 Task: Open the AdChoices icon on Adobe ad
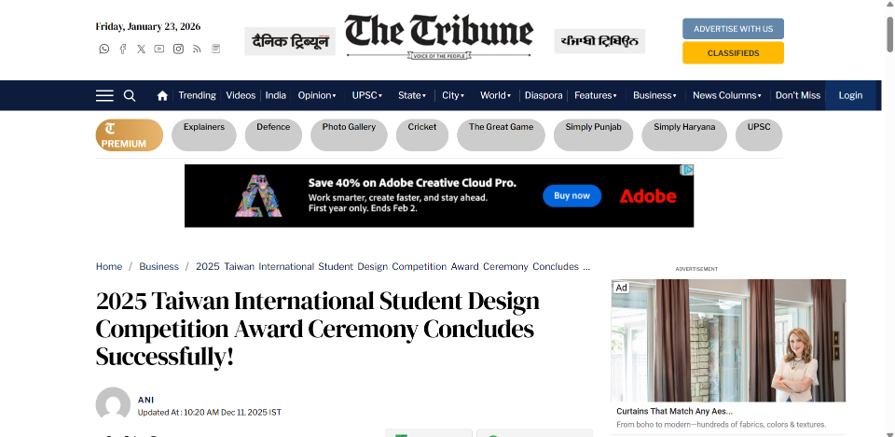687,170
